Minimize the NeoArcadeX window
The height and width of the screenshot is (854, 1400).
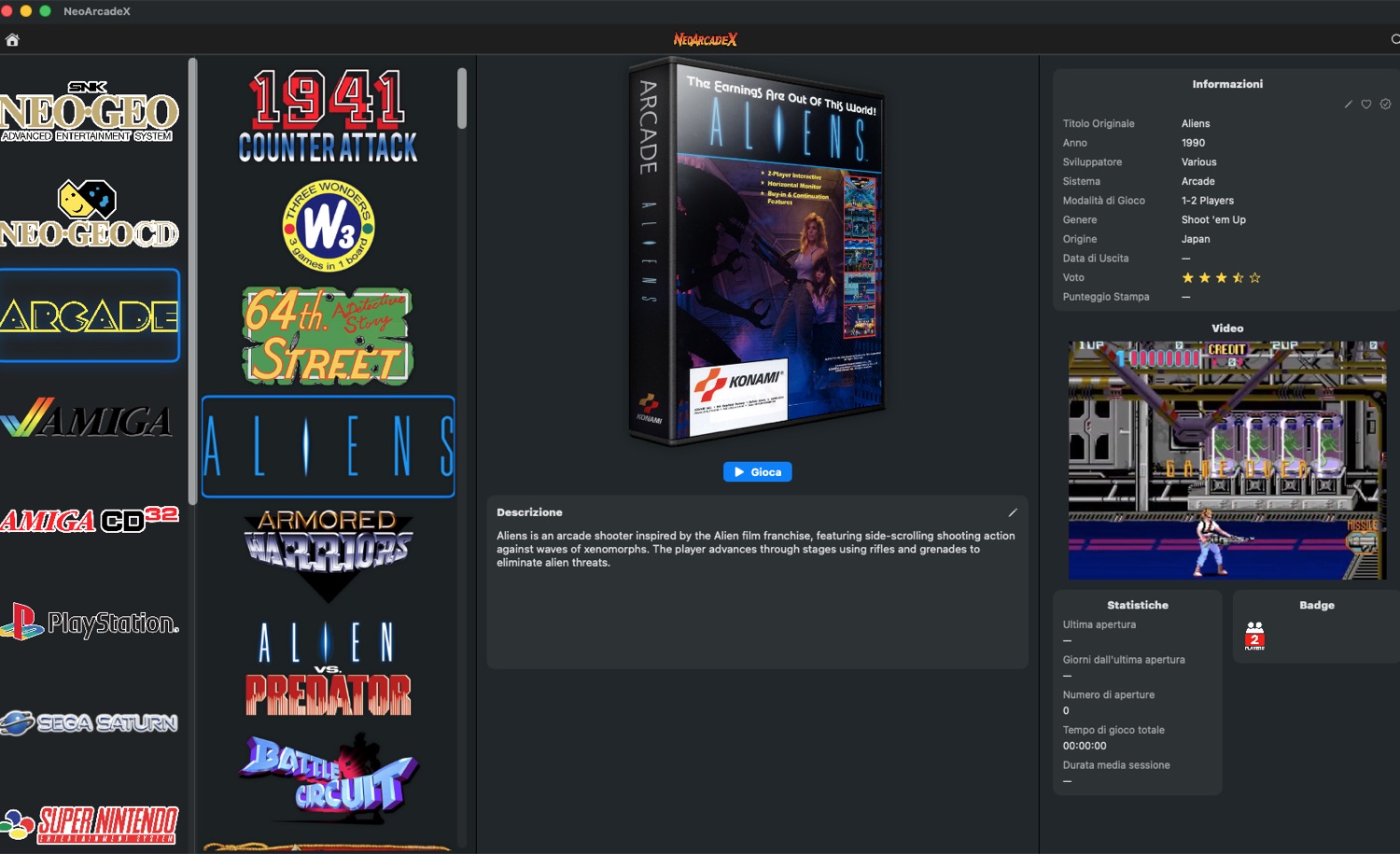(x=26, y=11)
